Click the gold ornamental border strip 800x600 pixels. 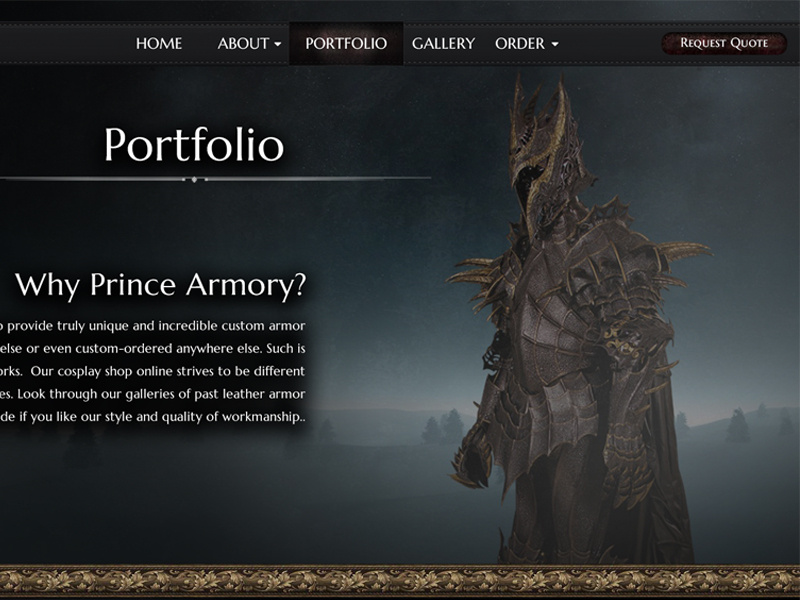coord(400,581)
